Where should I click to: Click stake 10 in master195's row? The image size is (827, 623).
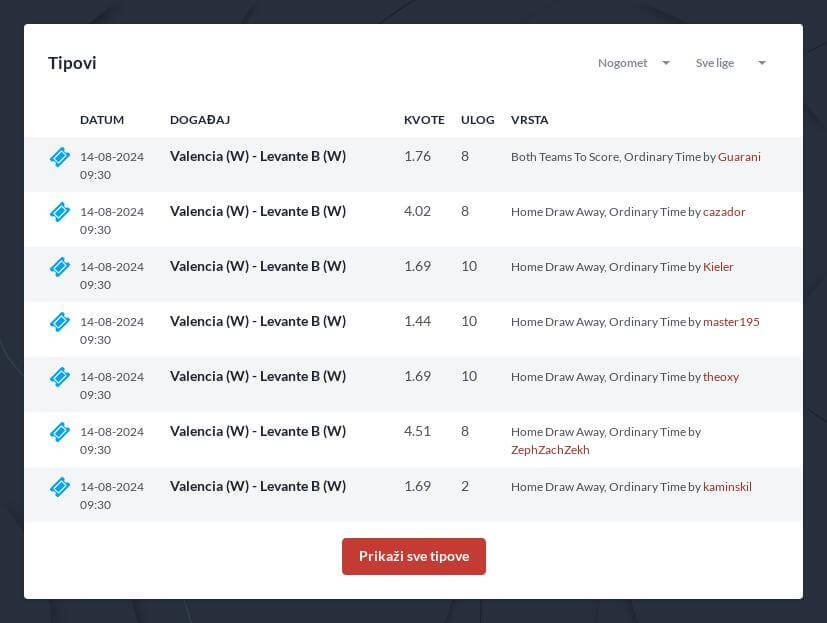pos(469,321)
